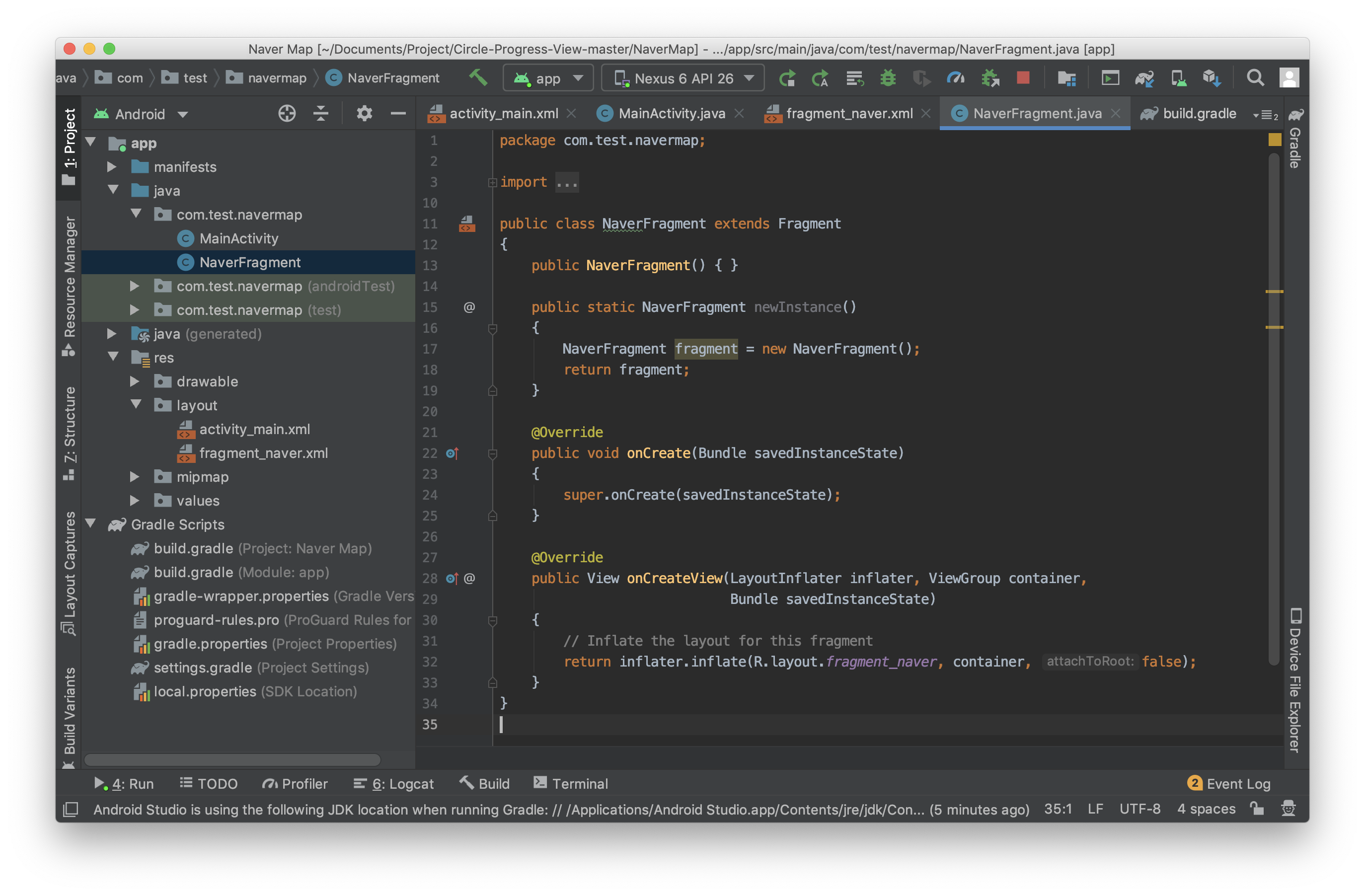Image resolution: width=1365 pixels, height=896 pixels.
Task: Open SDK Manager cube download icon
Action: point(1212,78)
